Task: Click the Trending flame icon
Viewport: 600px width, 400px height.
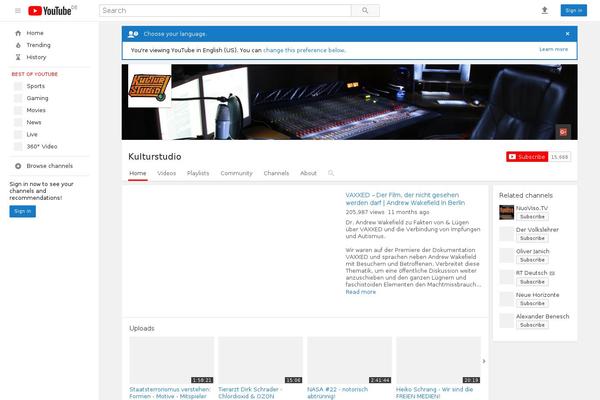Action: [x=18, y=45]
